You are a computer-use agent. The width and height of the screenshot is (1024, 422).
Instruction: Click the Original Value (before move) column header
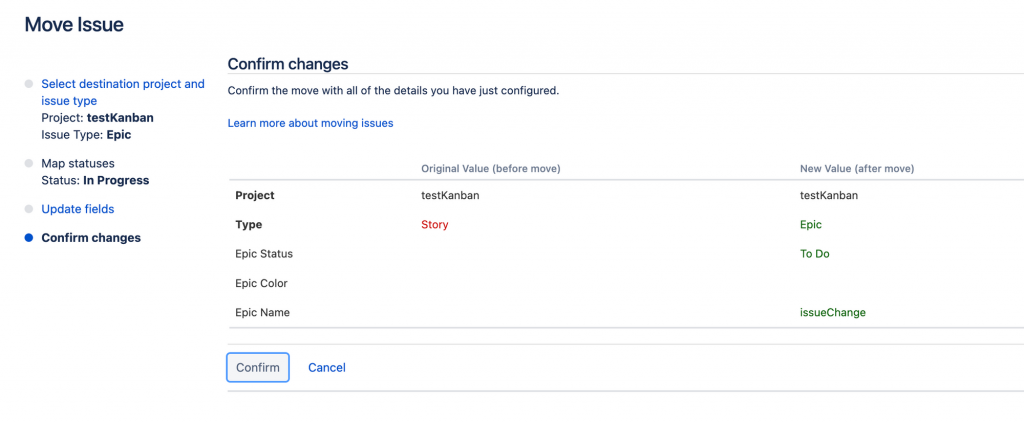click(490, 168)
